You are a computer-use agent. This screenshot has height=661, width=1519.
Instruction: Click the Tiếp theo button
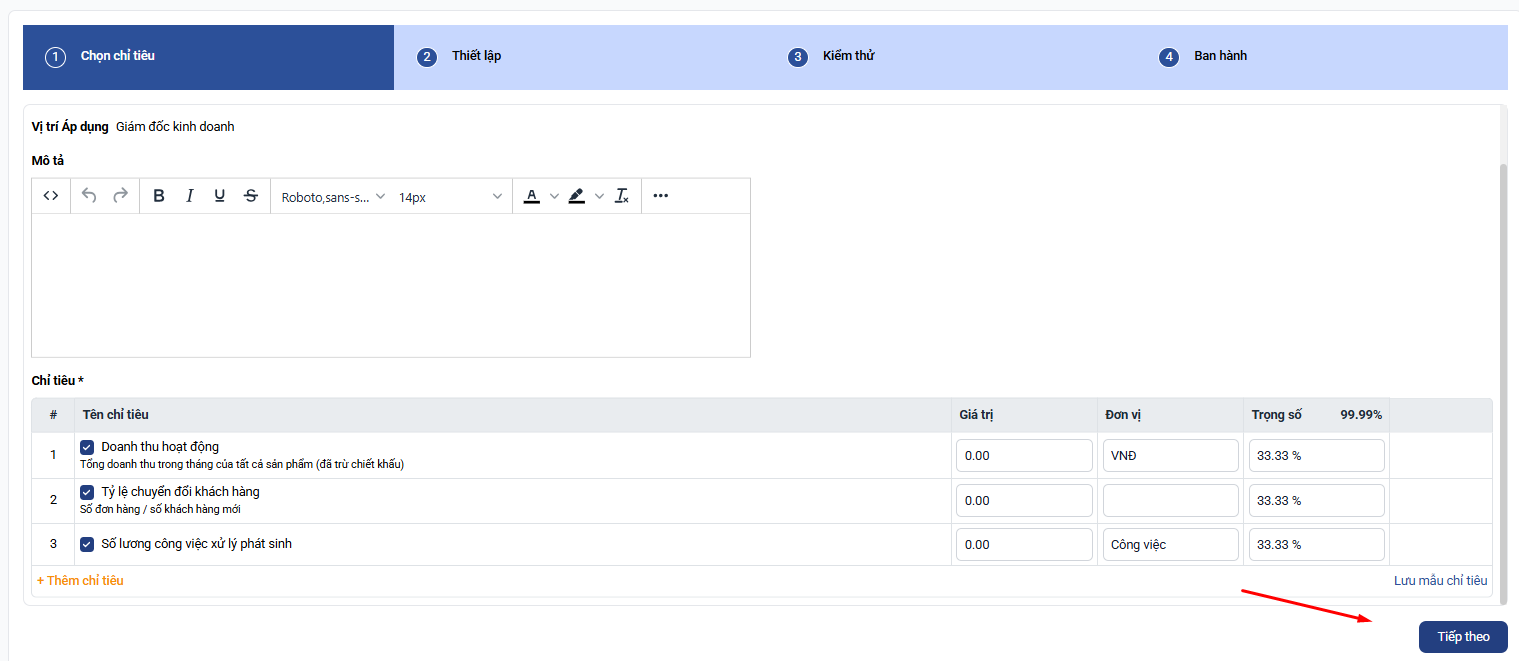[1462, 637]
